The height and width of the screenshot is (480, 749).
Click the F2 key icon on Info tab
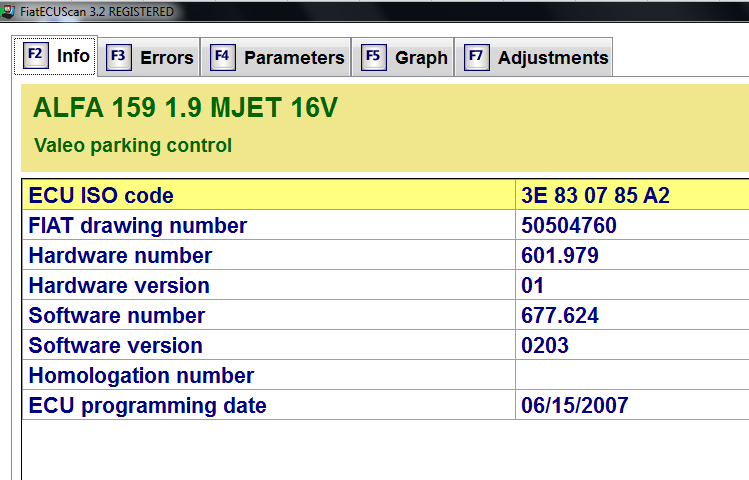[35, 56]
